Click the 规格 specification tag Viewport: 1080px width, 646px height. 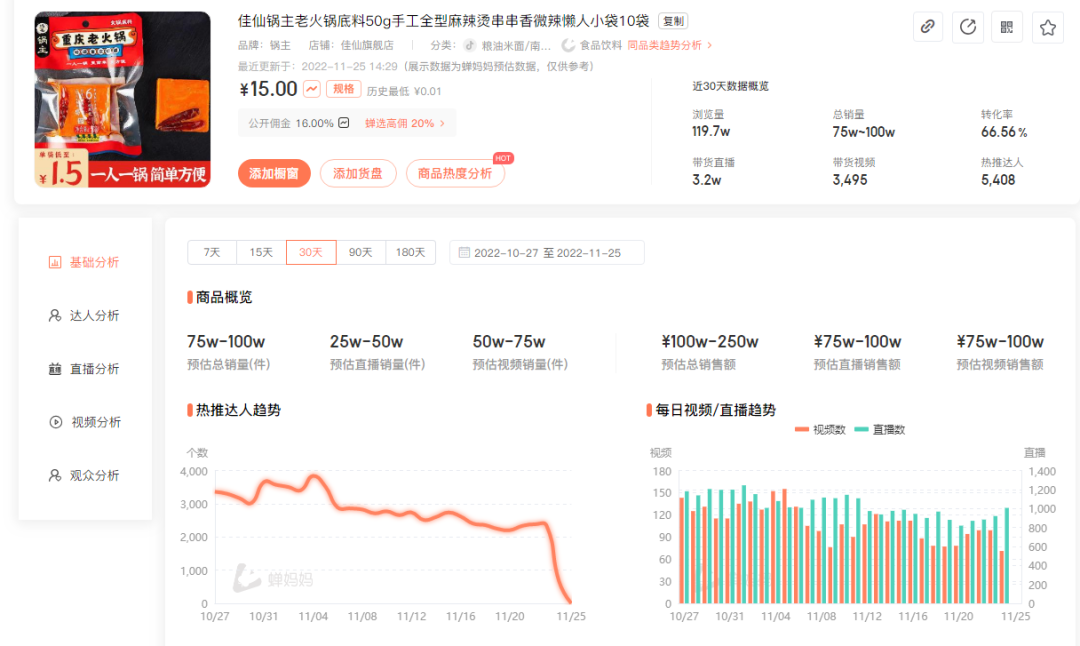pos(344,89)
